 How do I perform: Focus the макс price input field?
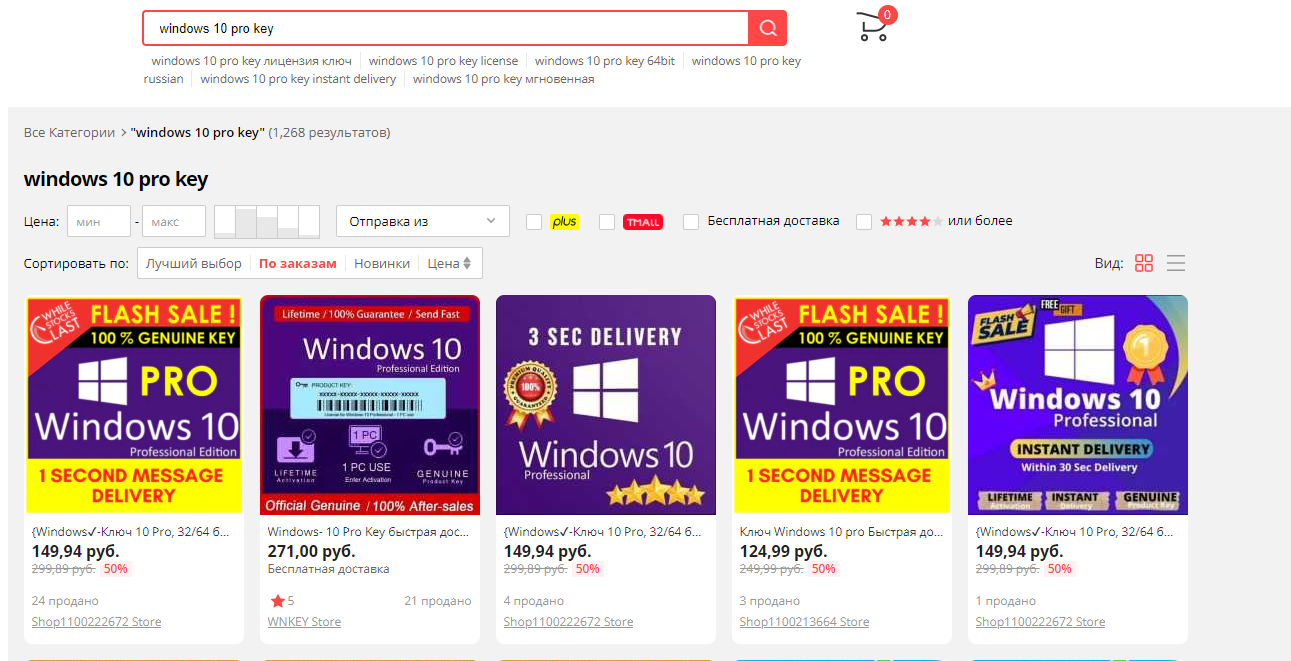click(174, 221)
